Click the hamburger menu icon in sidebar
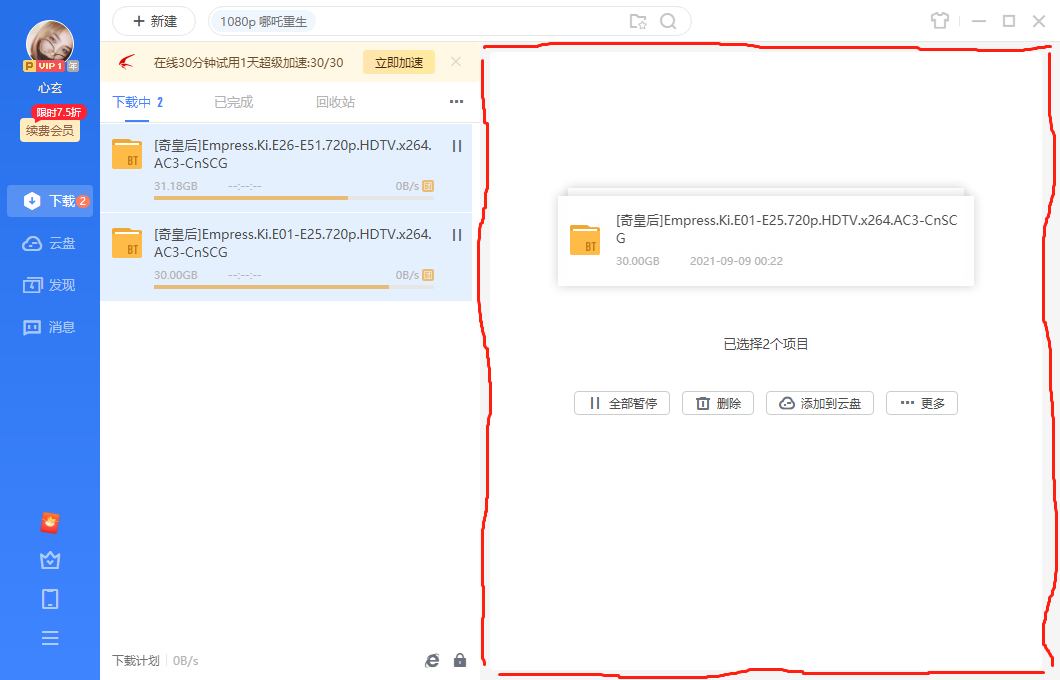Viewport: 1060px width, 680px height. [x=49, y=637]
